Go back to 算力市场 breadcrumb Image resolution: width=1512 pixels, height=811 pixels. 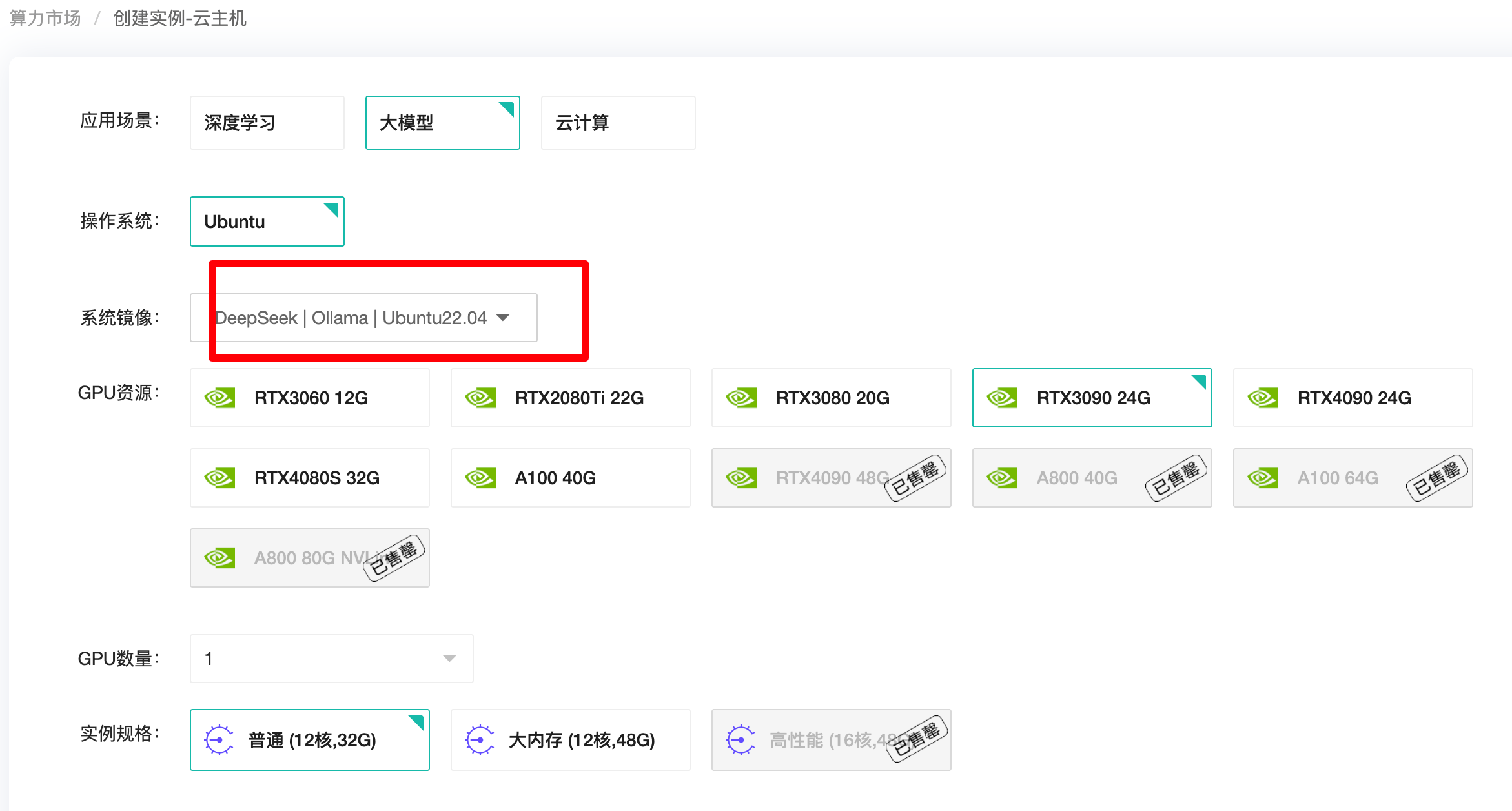45,18
